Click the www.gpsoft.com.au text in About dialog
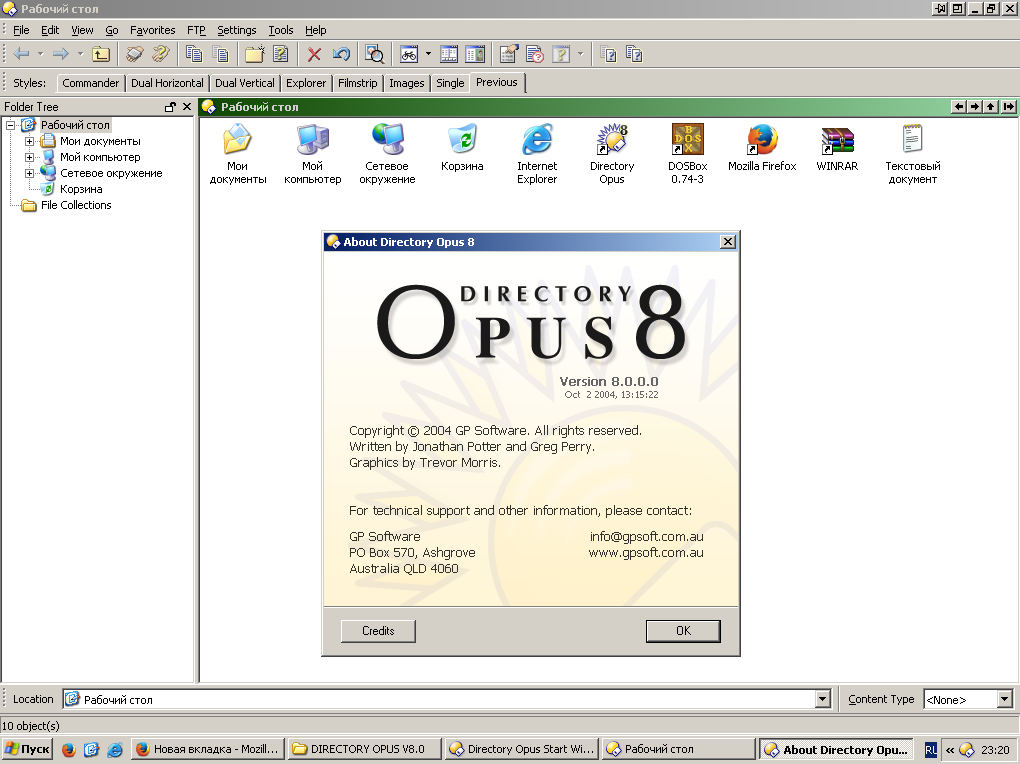1020x764 pixels. click(646, 553)
